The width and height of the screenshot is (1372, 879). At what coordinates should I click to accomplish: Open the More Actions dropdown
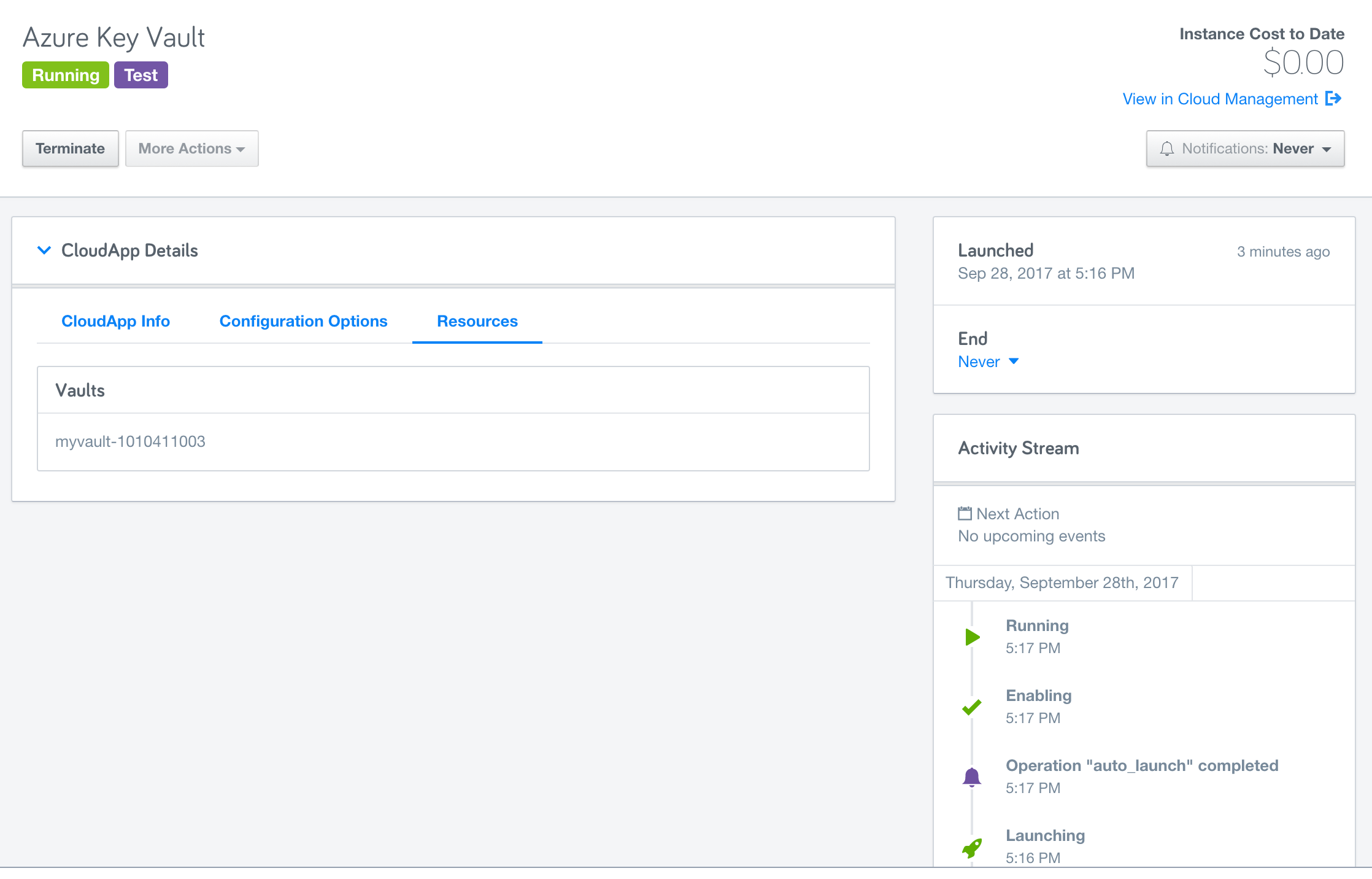191,149
